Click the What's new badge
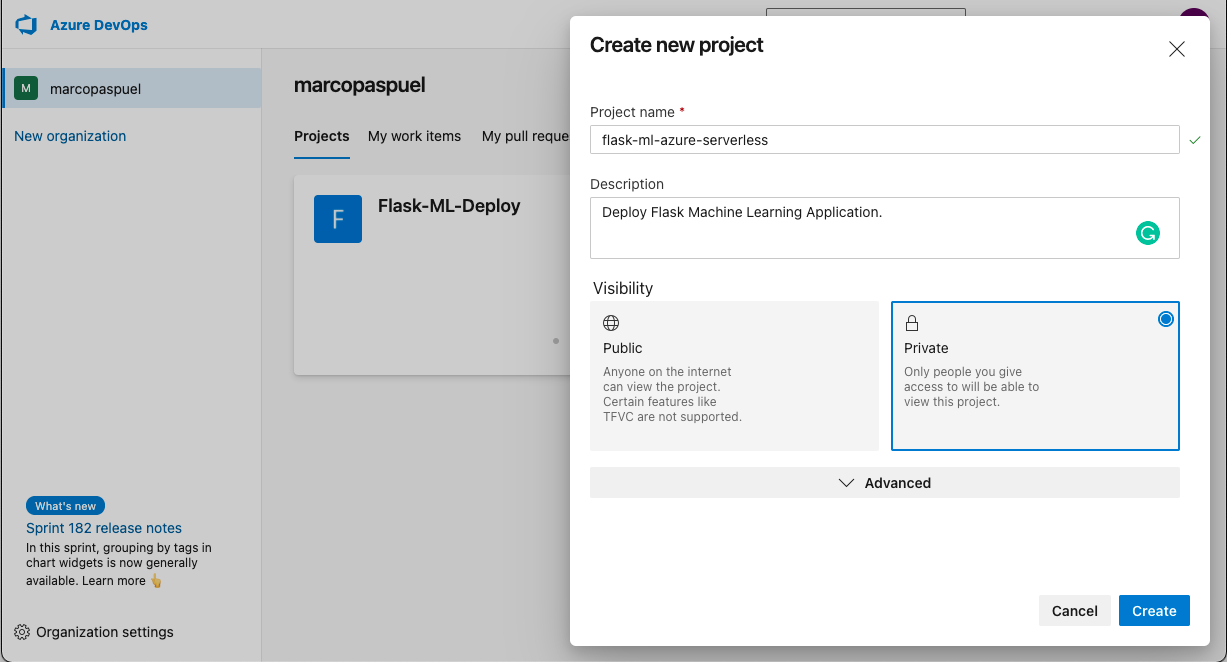The image size is (1227, 662). click(66, 506)
